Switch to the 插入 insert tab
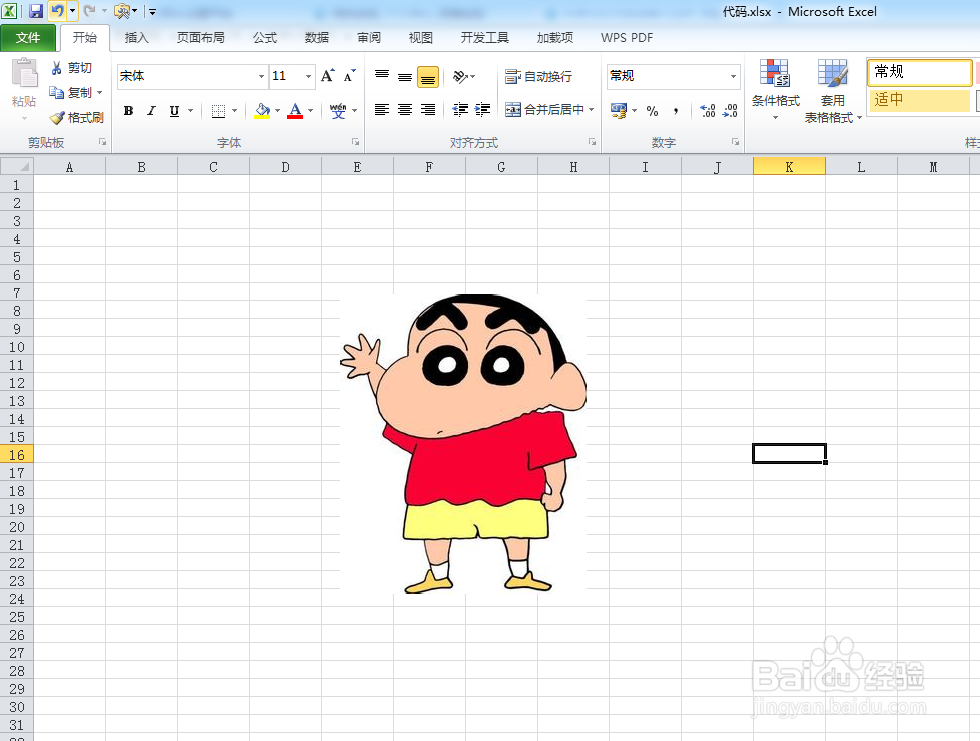Viewport: 980px width, 741px height. [136, 37]
